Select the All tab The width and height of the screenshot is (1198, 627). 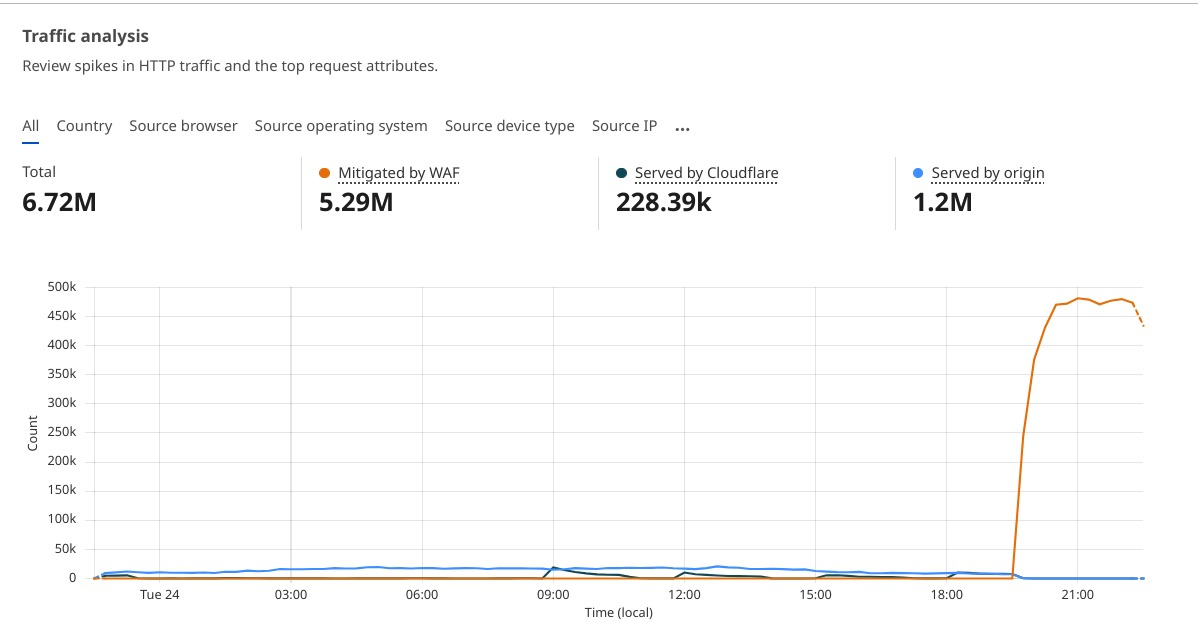tap(31, 126)
